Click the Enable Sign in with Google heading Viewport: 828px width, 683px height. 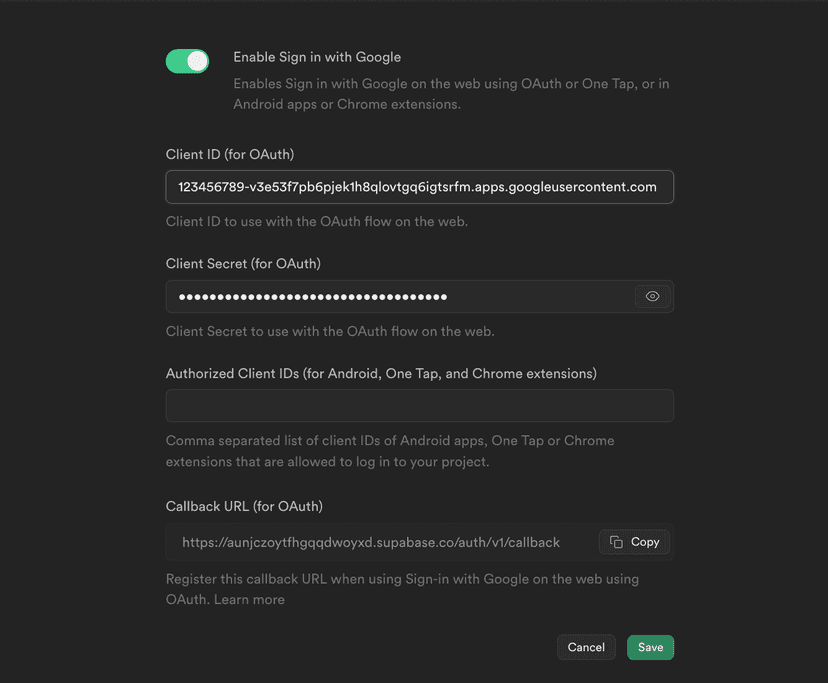coord(317,57)
